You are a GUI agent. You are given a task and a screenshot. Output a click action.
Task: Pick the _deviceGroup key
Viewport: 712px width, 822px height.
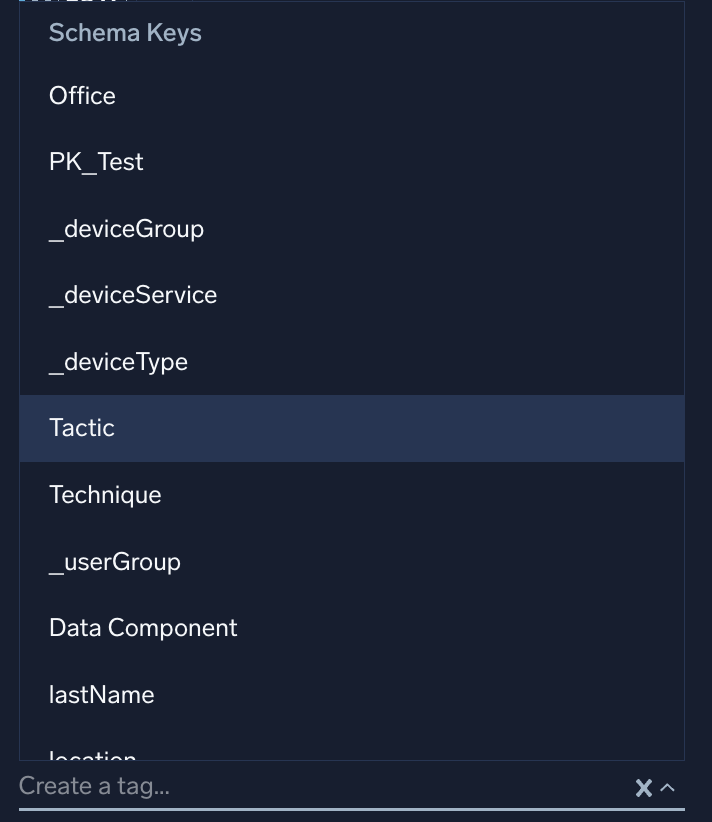coord(126,228)
